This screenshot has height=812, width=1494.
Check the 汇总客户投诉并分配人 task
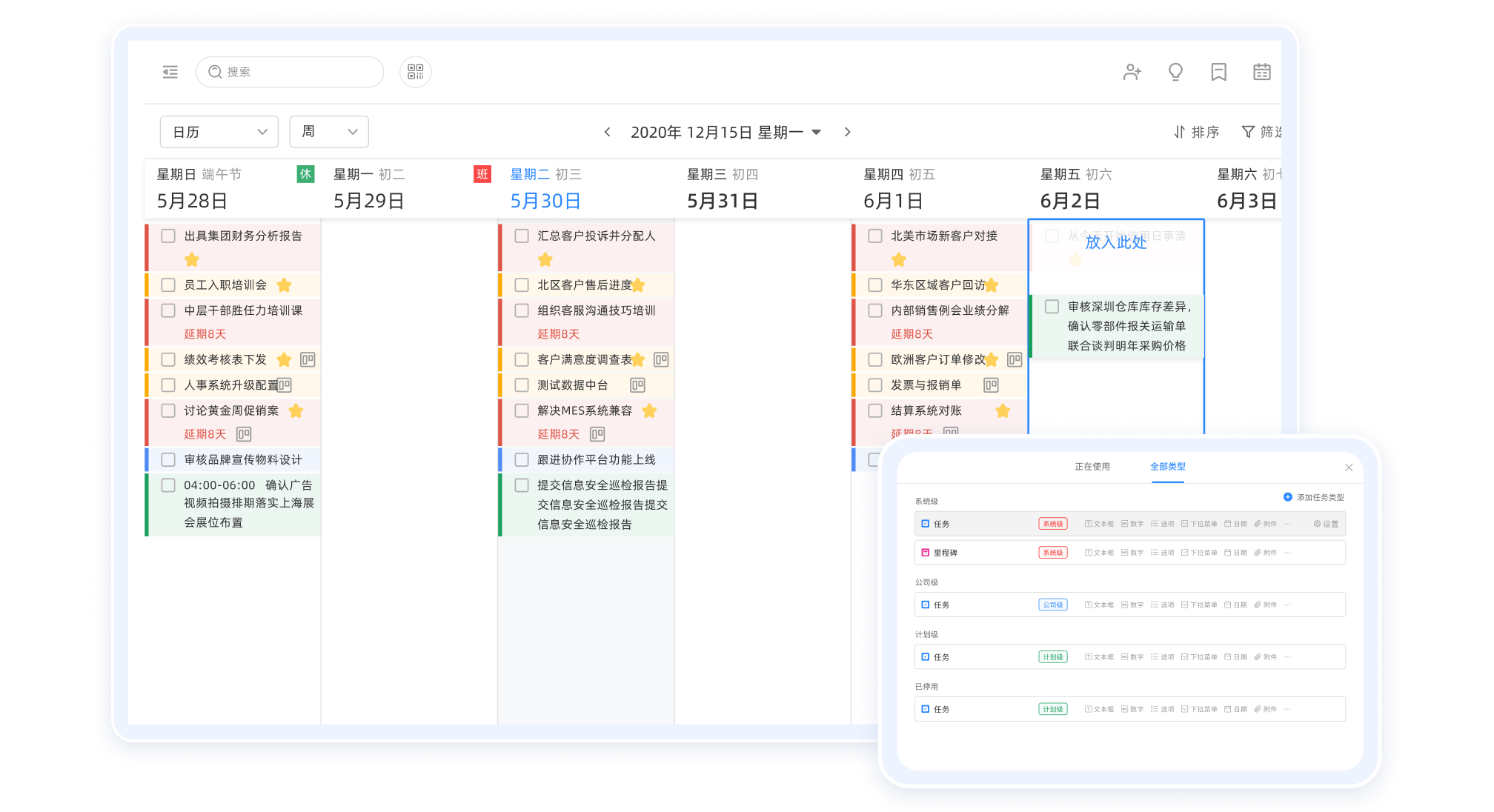click(x=522, y=236)
